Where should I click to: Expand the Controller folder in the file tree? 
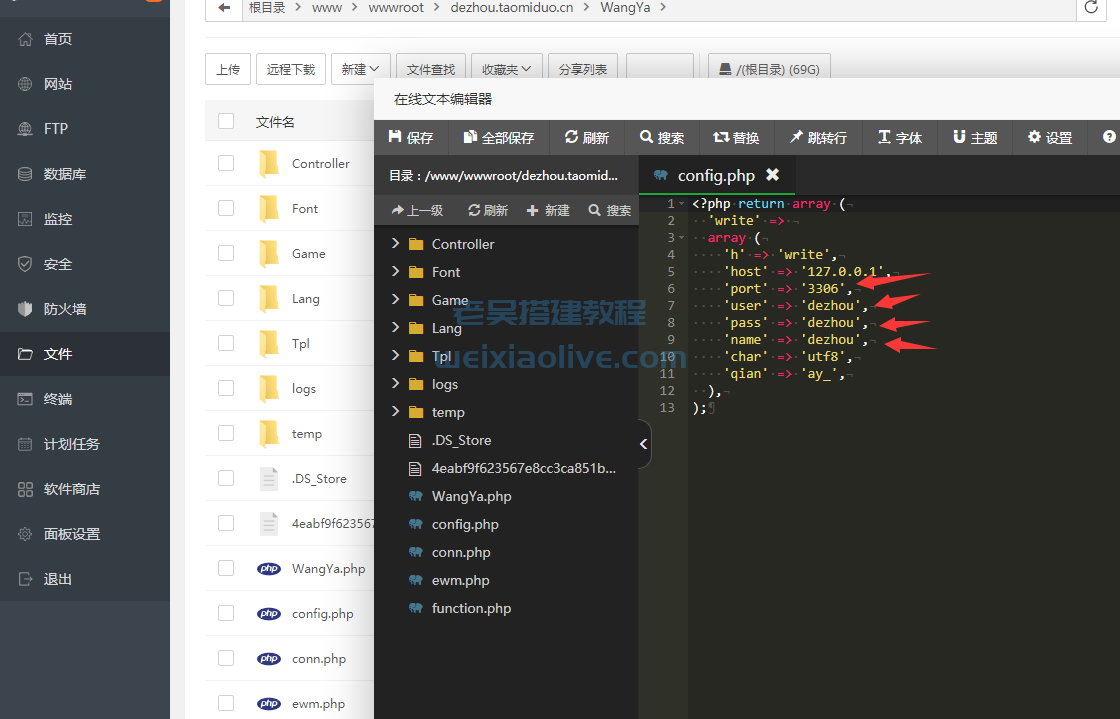tap(395, 243)
